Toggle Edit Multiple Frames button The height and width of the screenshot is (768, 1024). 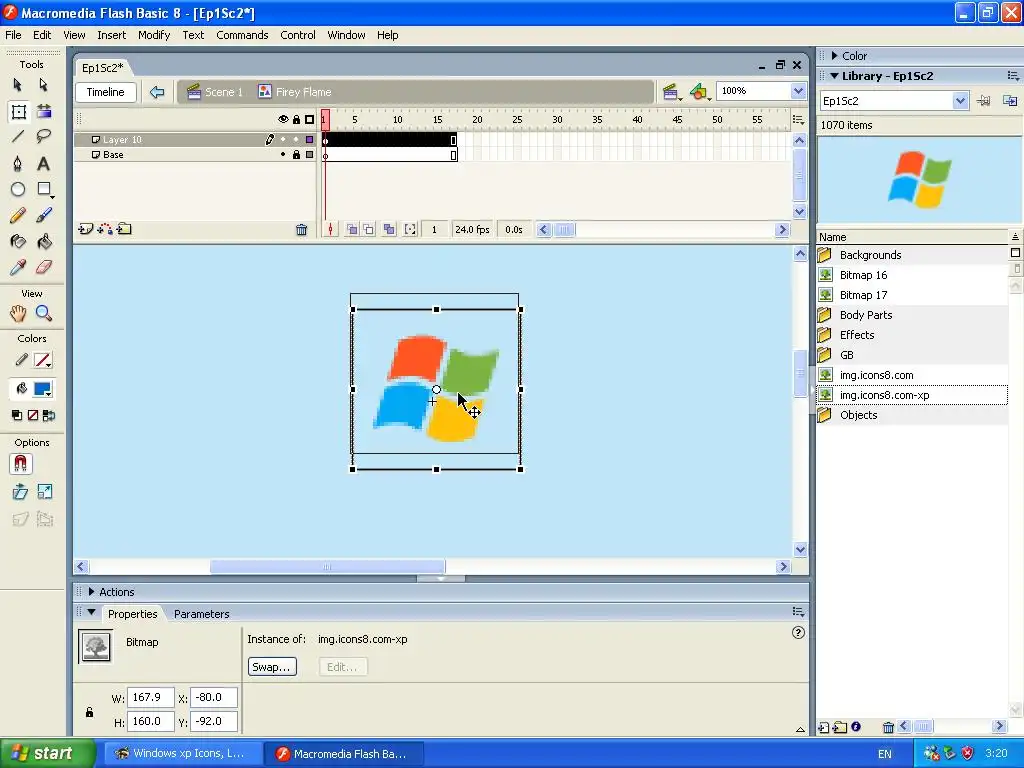389,229
